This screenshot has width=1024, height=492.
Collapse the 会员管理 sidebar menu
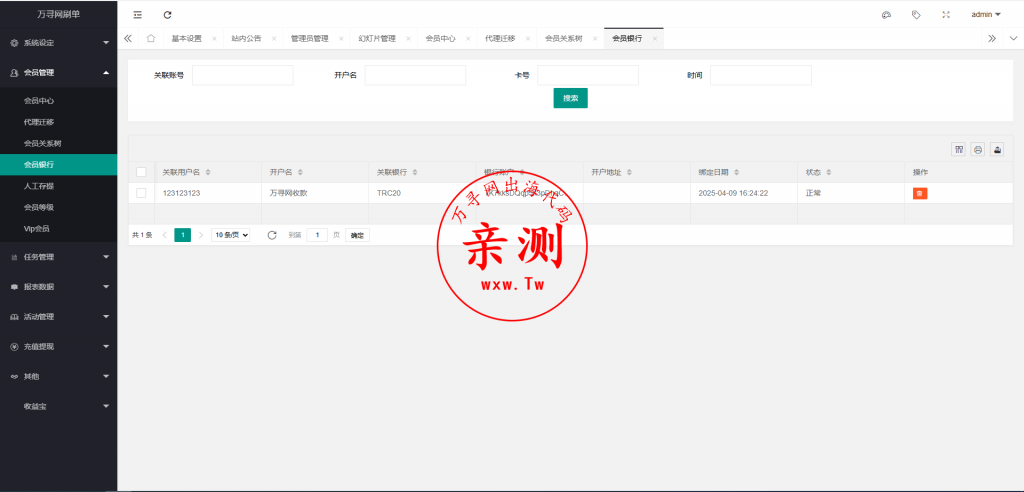(59, 73)
